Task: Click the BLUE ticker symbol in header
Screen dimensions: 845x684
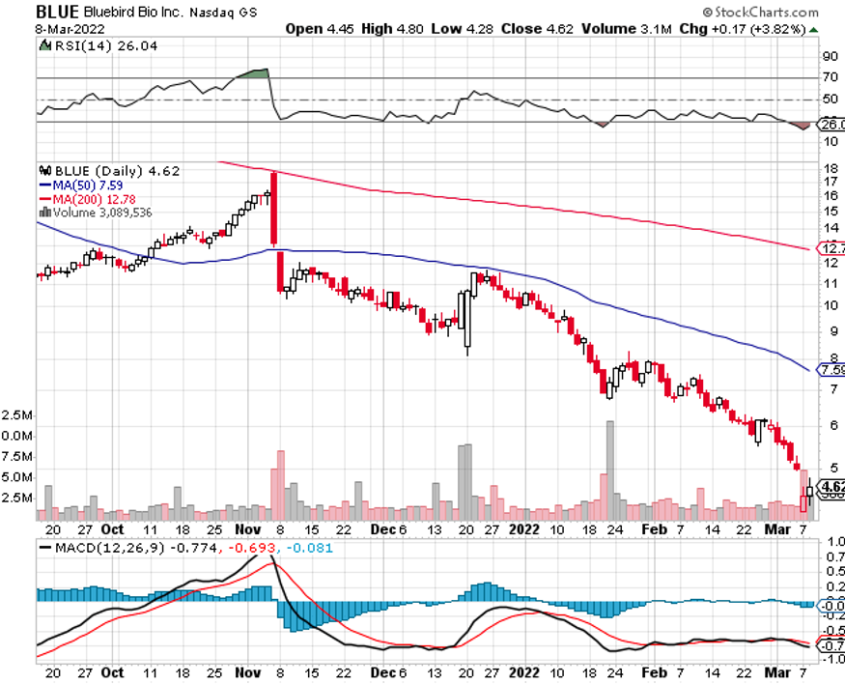Action: (58, 11)
